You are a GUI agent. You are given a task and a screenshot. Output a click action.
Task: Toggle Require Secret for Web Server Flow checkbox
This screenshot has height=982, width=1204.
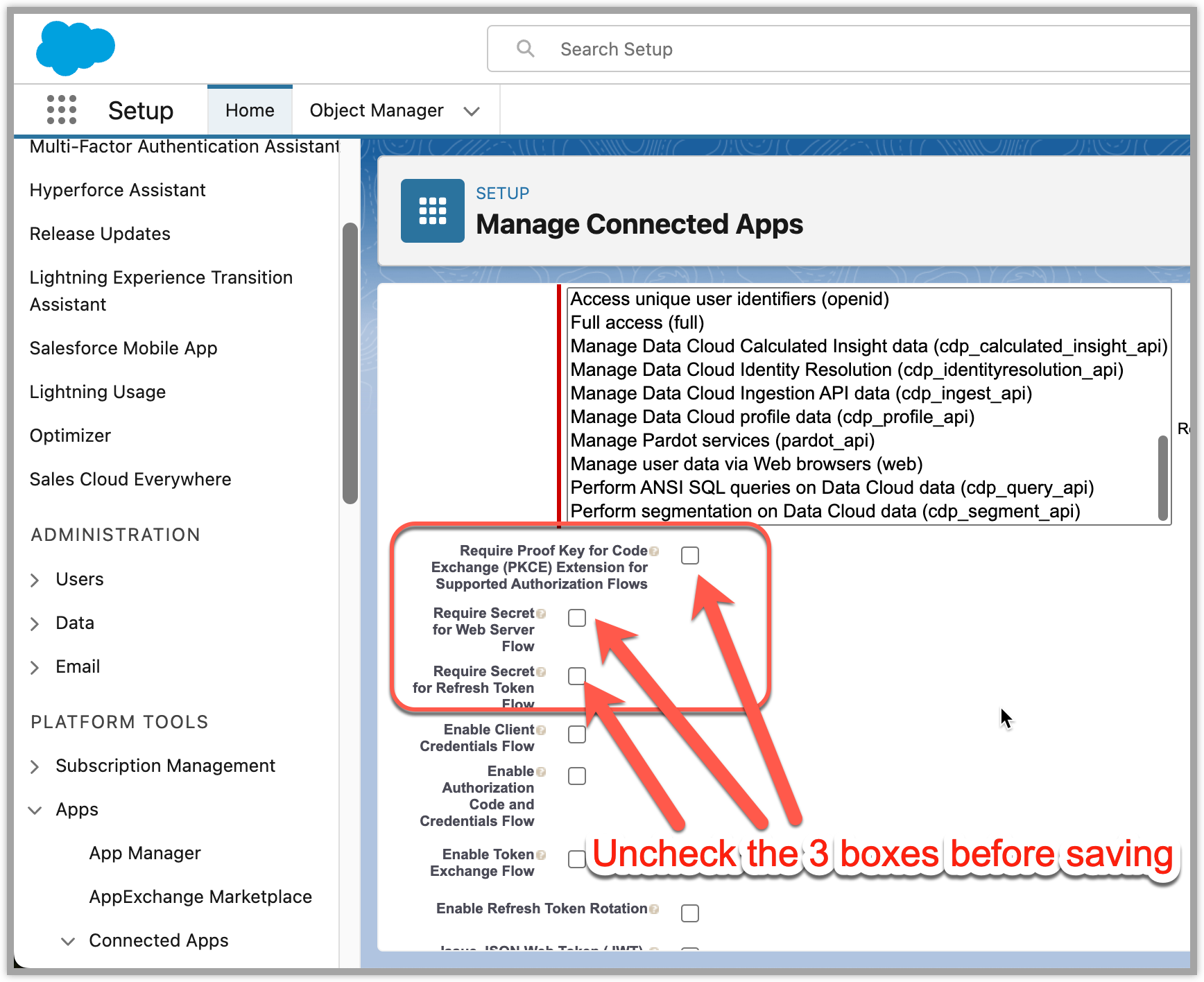[x=577, y=618]
